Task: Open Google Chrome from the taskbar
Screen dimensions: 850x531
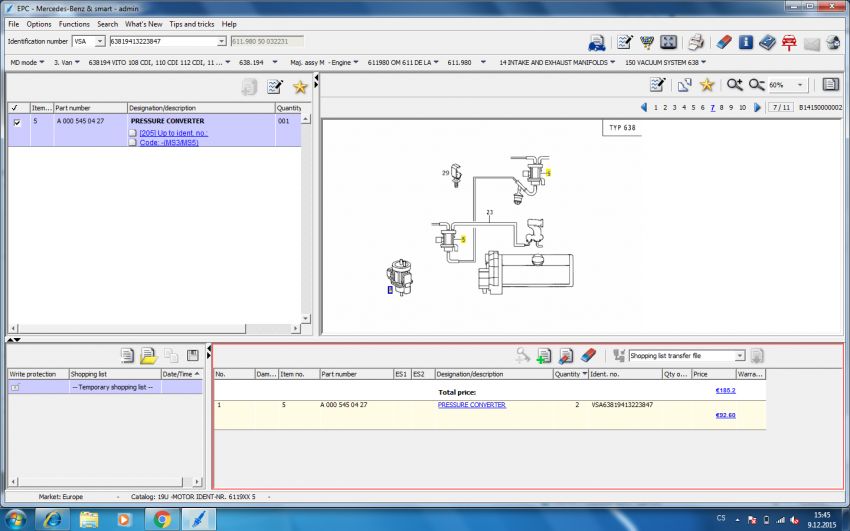Action: (x=161, y=520)
